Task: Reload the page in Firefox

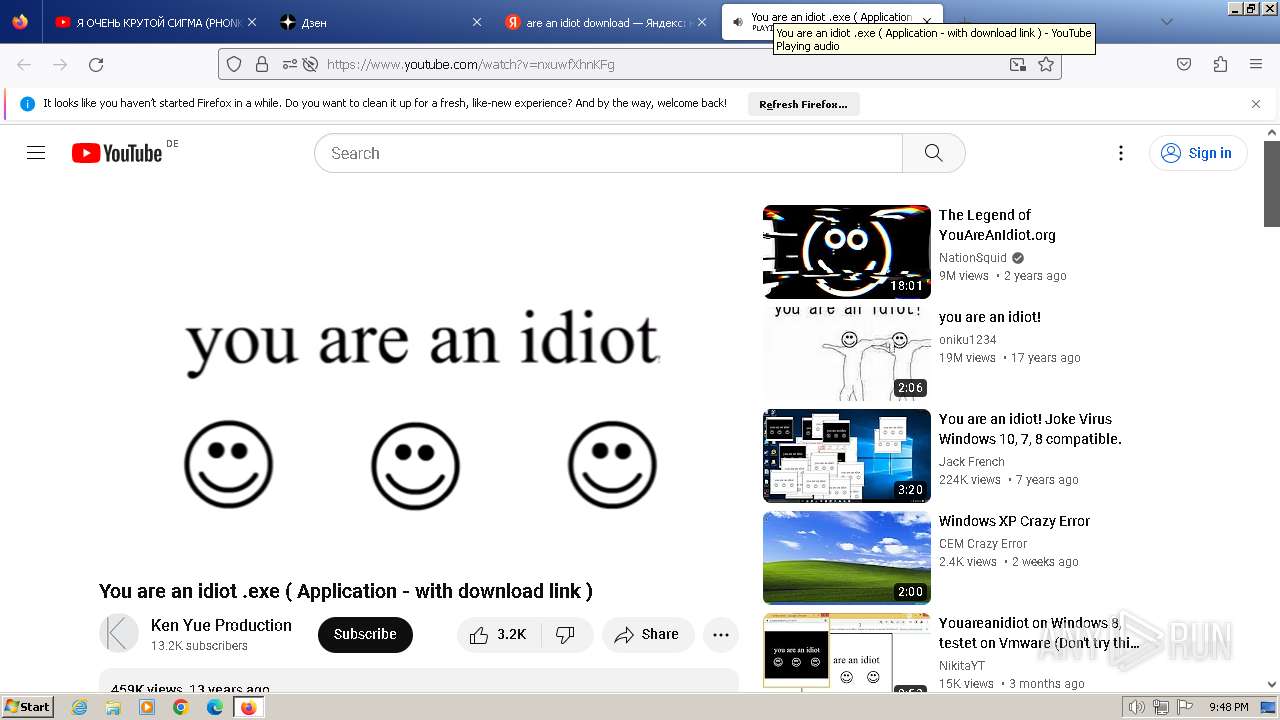Action: click(96, 64)
